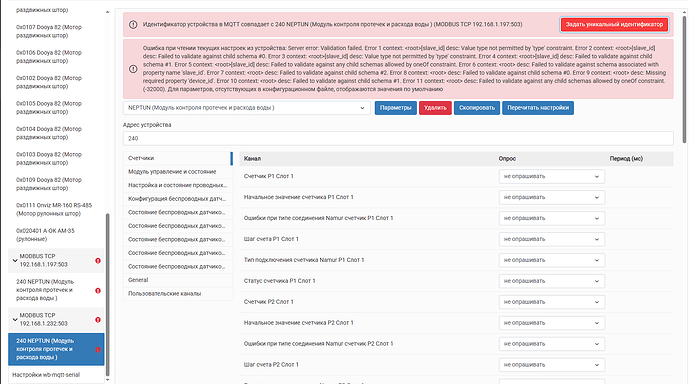Select device 0x0106 Dooya 82
This screenshot has height=384, width=690.
coord(56,57)
